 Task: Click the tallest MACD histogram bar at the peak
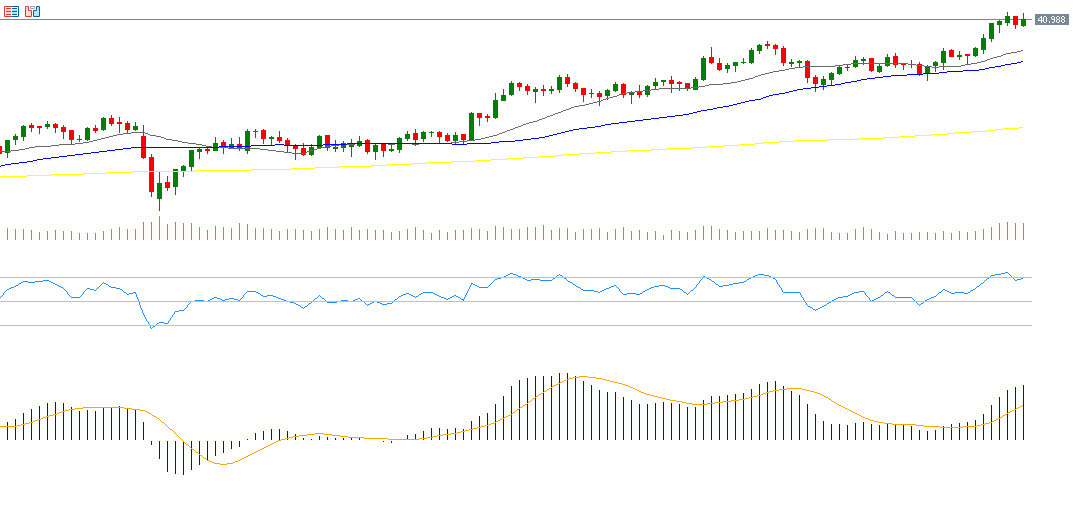pos(569,406)
